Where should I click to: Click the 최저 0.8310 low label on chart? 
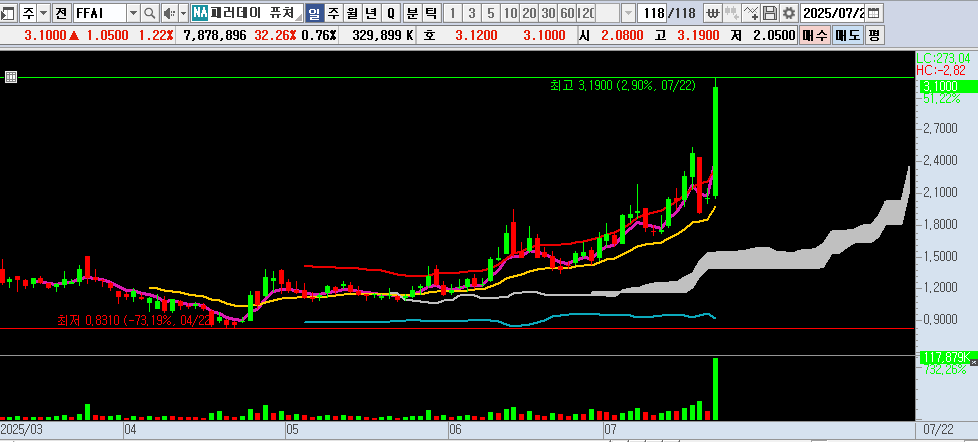coord(133,320)
